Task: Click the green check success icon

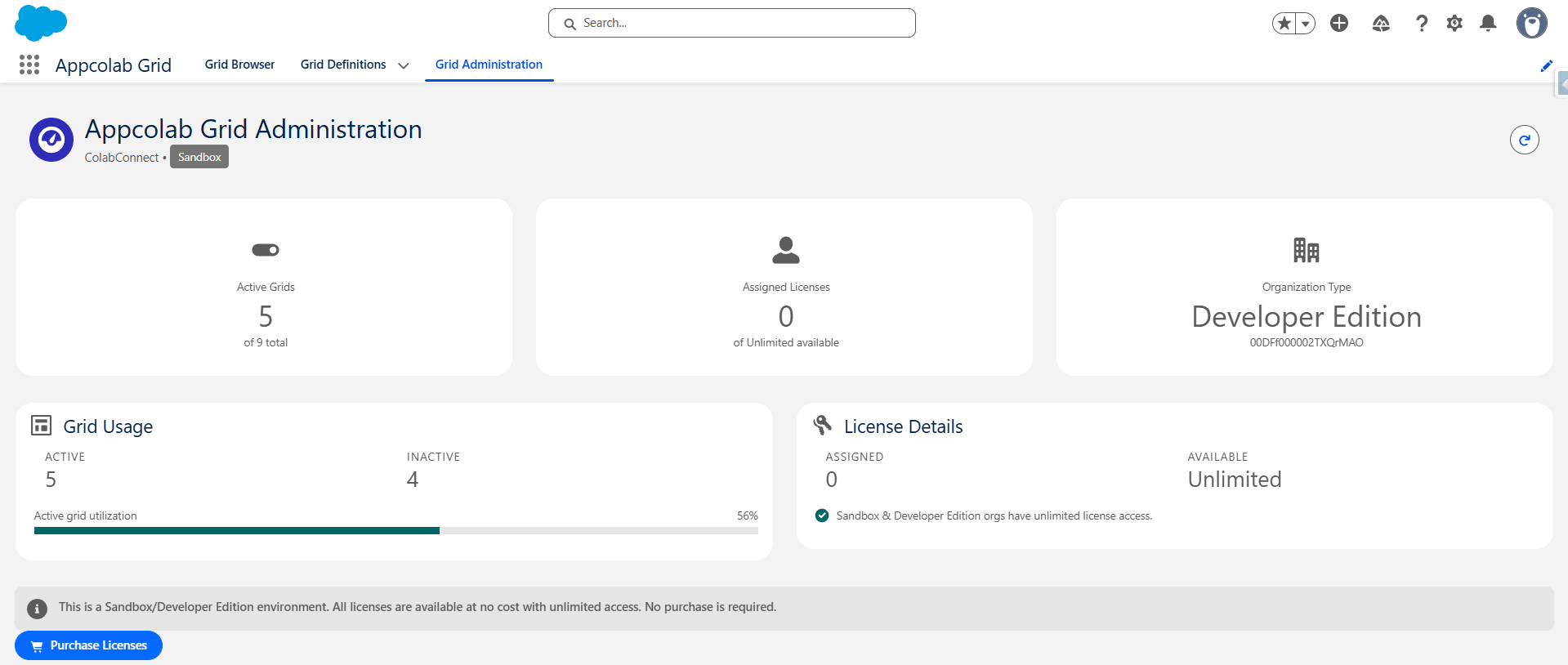Action: pyautogui.click(x=822, y=515)
